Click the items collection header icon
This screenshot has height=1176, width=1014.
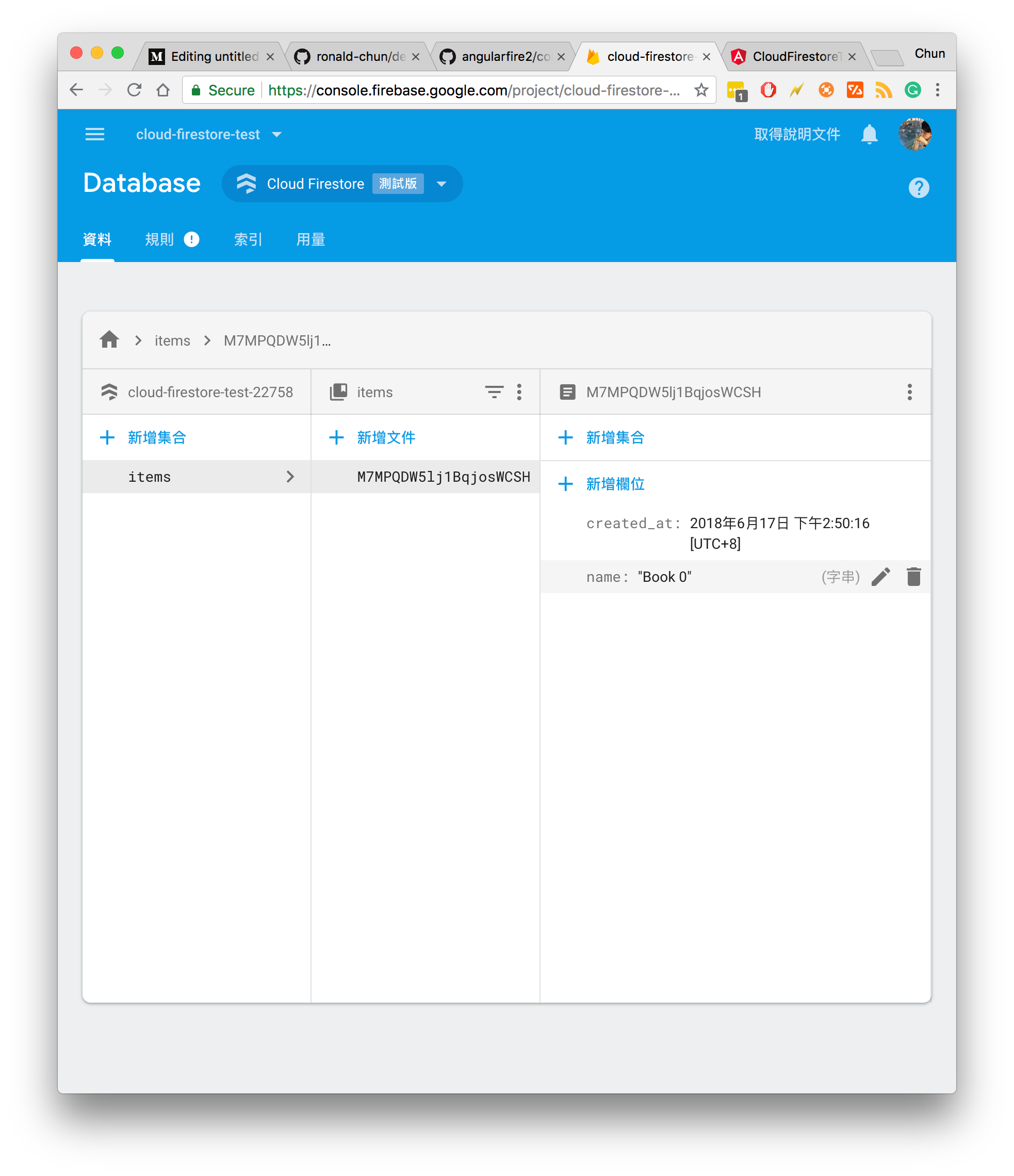click(x=338, y=391)
